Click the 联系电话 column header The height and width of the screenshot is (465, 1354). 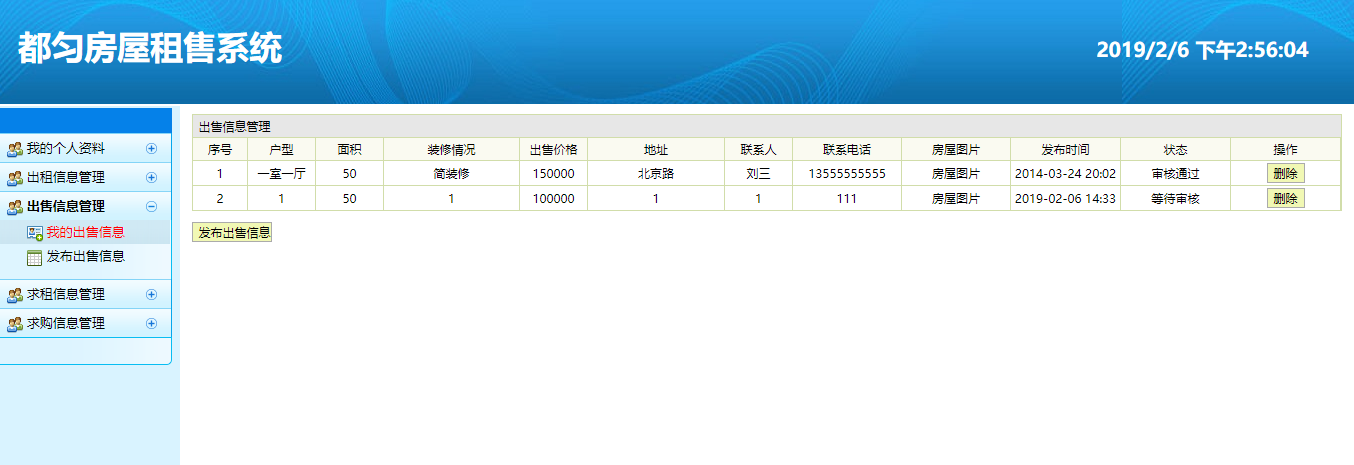pyautogui.click(x=847, y=150)
